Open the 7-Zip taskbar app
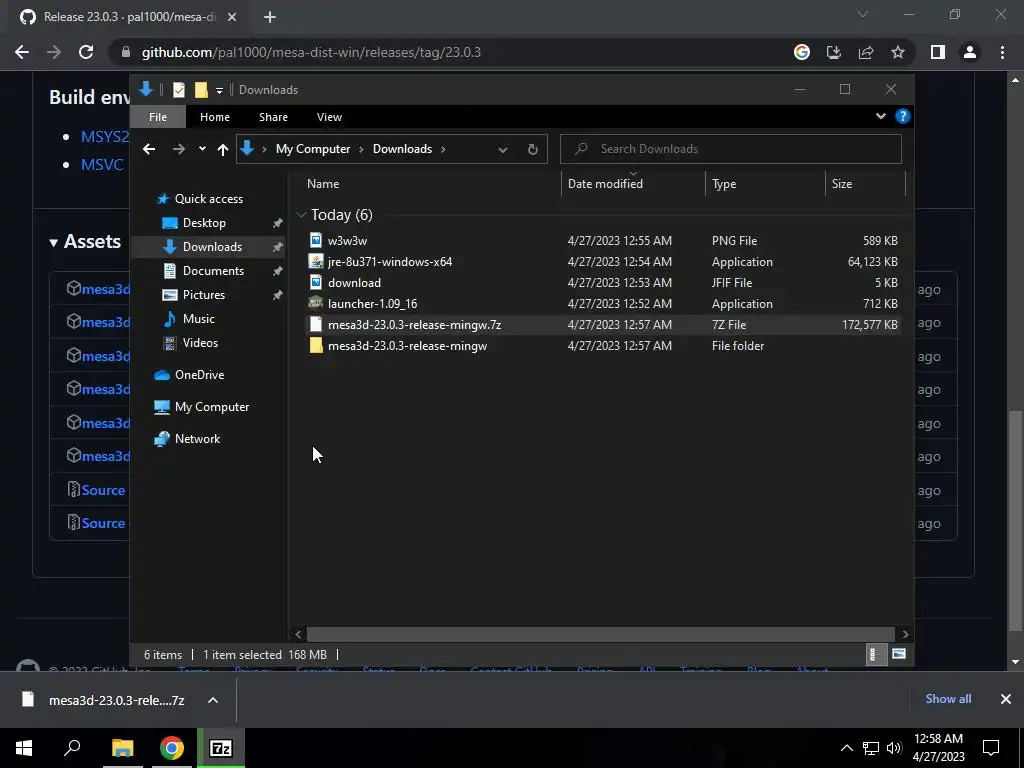This screenshot has height=768, width=1024. pos(221,748)
